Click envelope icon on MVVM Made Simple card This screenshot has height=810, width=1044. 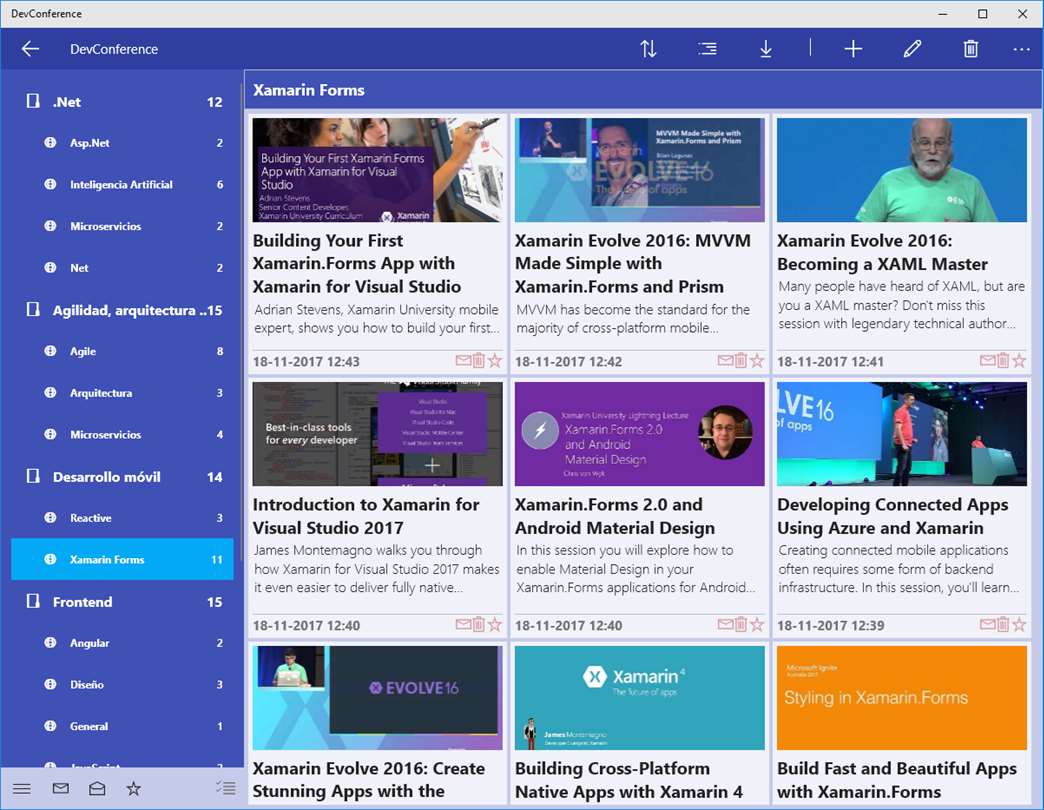point(725,360)
